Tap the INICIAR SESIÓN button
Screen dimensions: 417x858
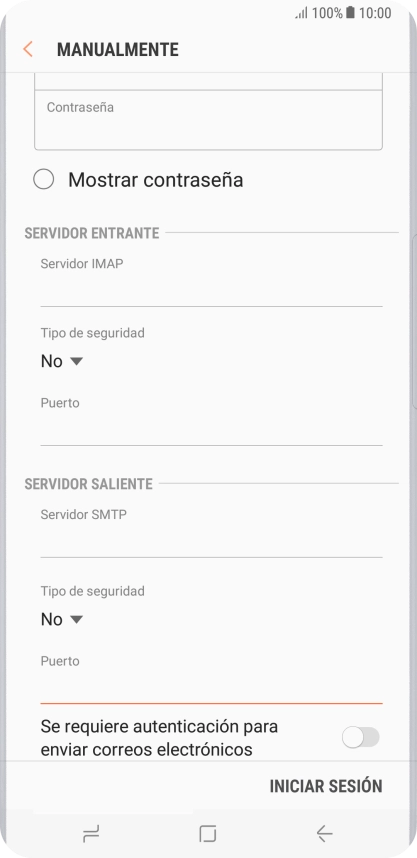click(x=326, y=786)
